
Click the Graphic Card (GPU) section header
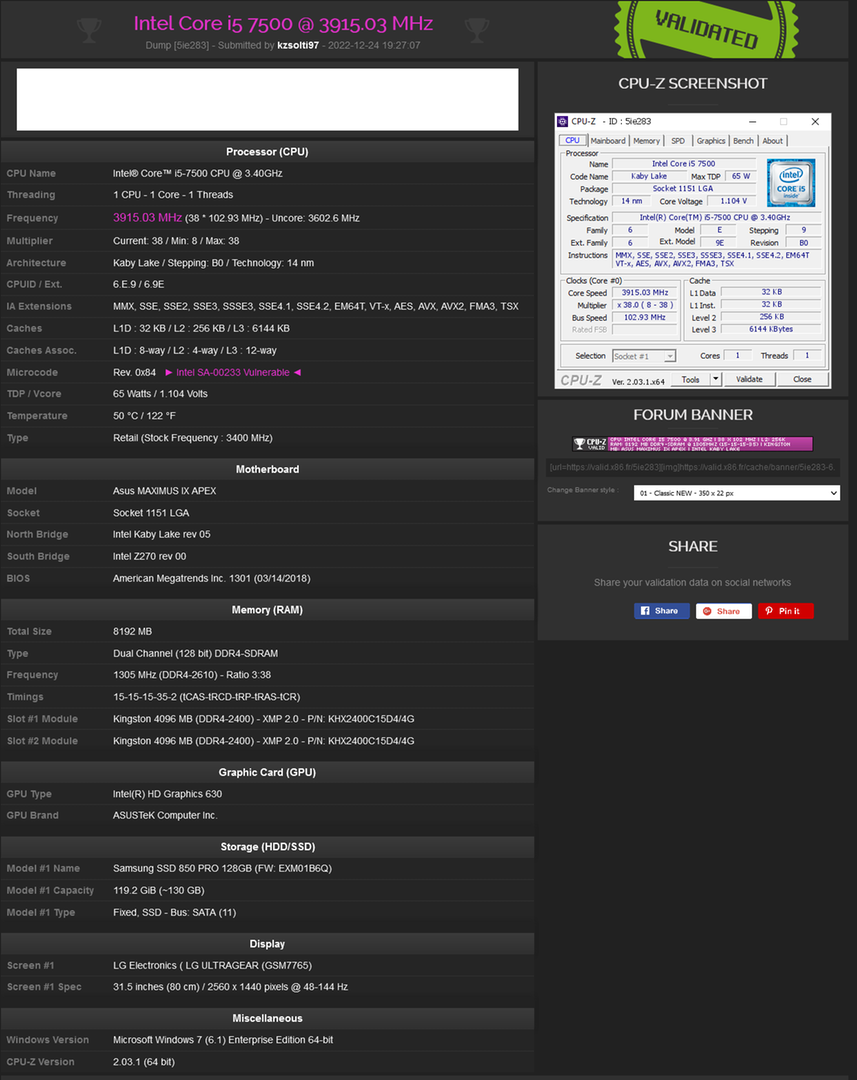click(267, 773)
